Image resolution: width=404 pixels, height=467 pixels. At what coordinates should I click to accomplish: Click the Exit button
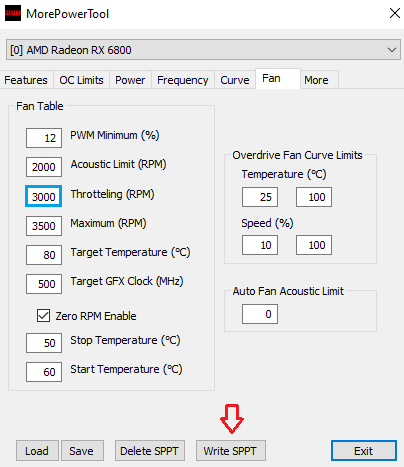click(x=364, y=451)
